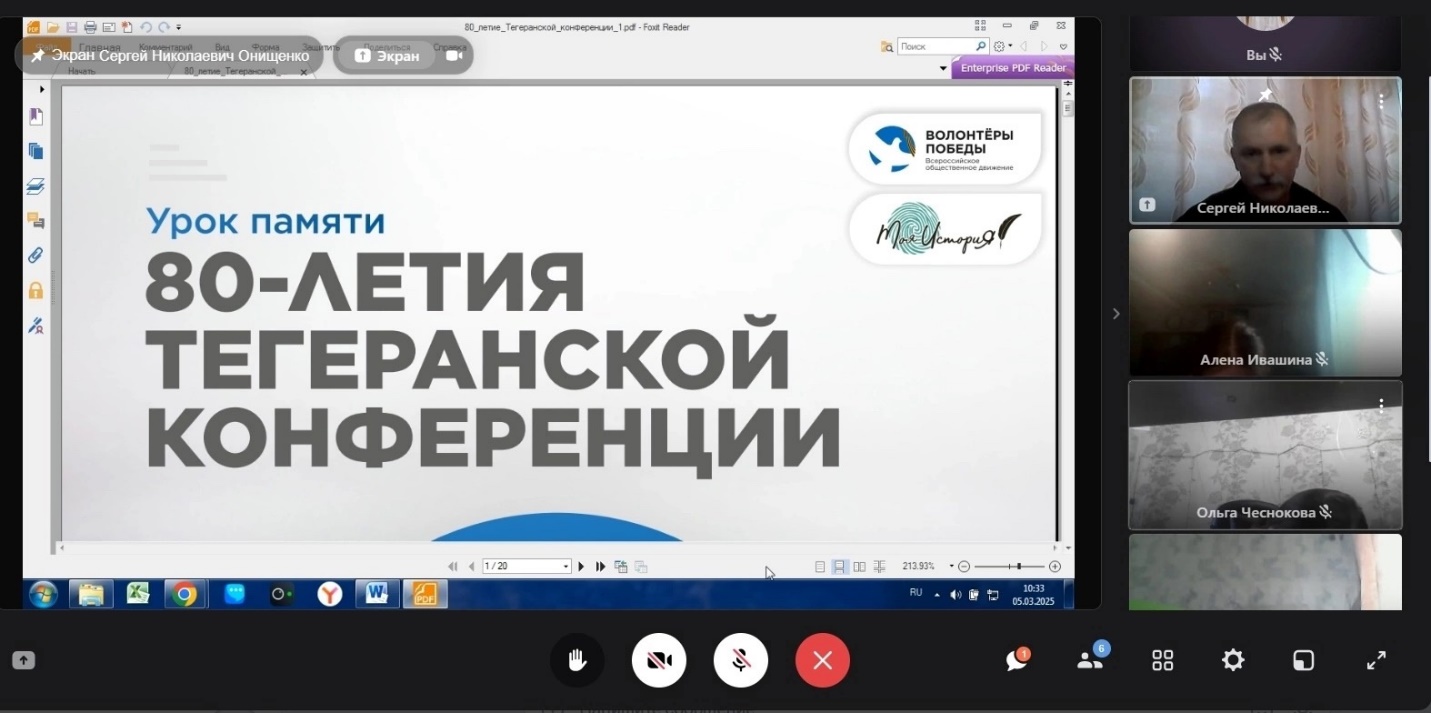Open the Pages thumbnails panel
Screen dimensions: 1431x713
click(36, 151)
